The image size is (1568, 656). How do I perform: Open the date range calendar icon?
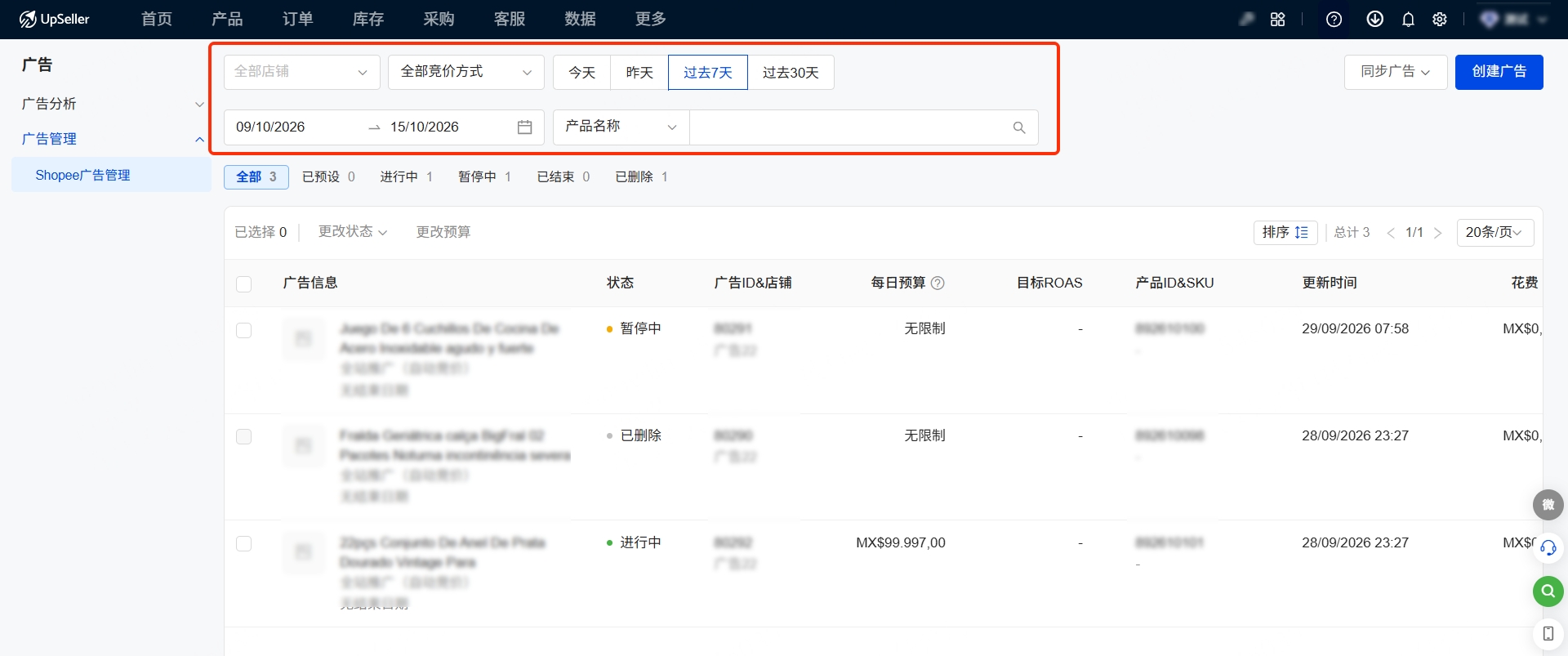[524, 127]
